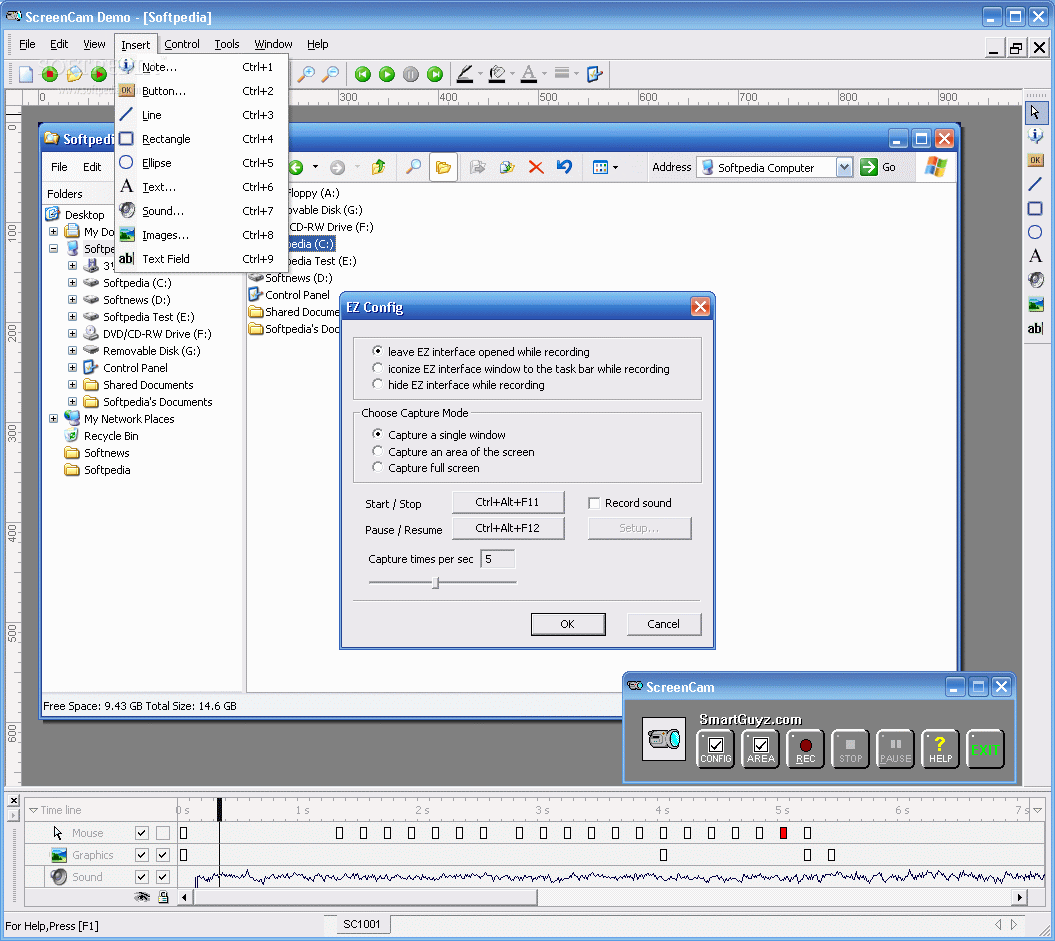
Task: Choose Text Field from the Insert menu
Action: point(202,259)
